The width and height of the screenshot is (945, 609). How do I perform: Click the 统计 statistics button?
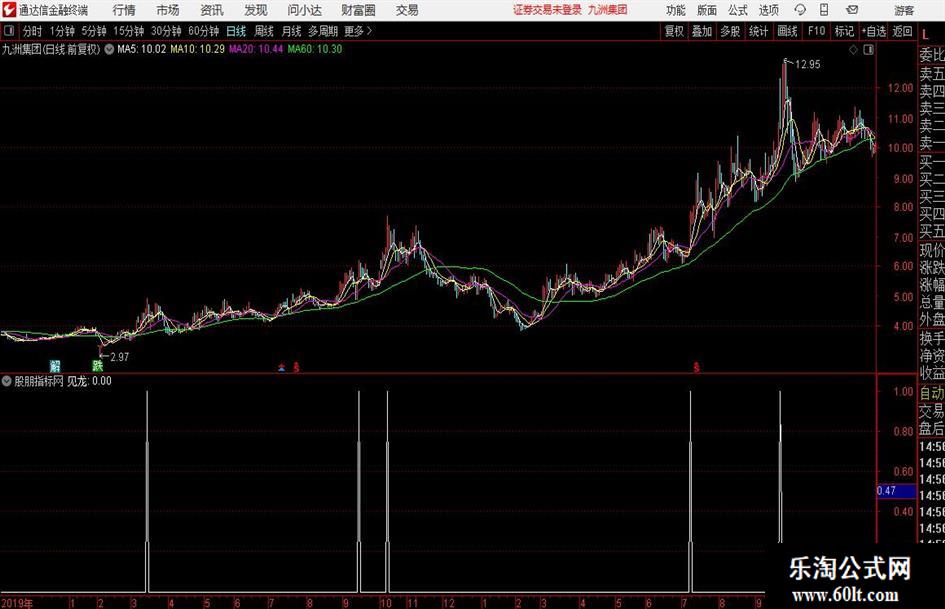pos(759,31)
